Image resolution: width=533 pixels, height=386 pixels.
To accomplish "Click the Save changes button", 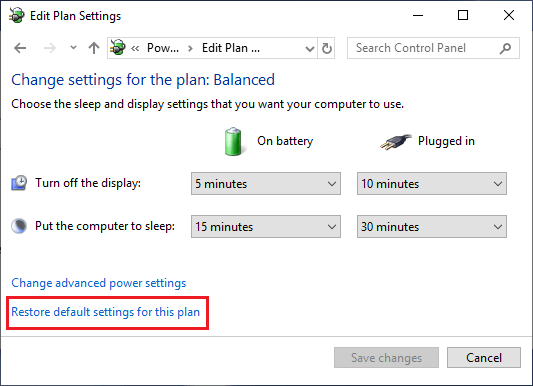I will [386, 357].
